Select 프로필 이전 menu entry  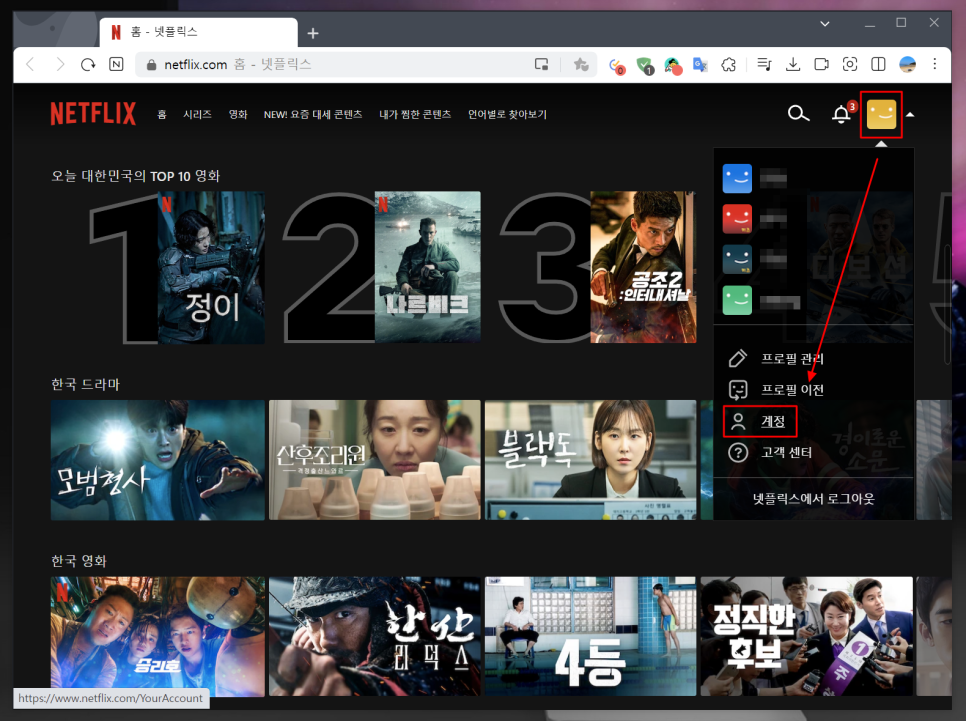point(792,389)
